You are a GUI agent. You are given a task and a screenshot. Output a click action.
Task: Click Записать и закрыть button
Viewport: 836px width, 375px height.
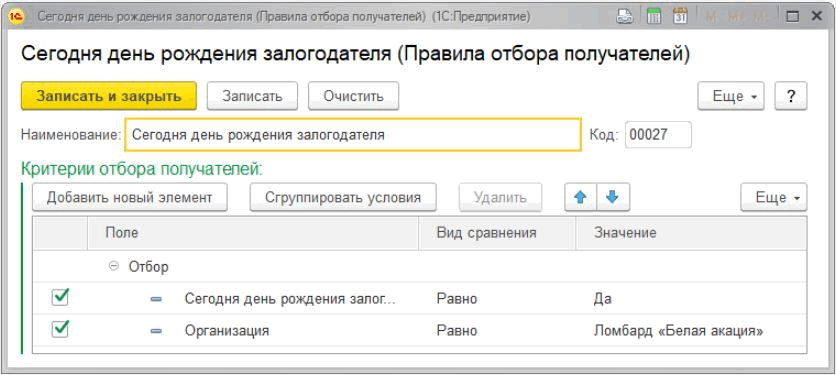(x=109, y=96)
